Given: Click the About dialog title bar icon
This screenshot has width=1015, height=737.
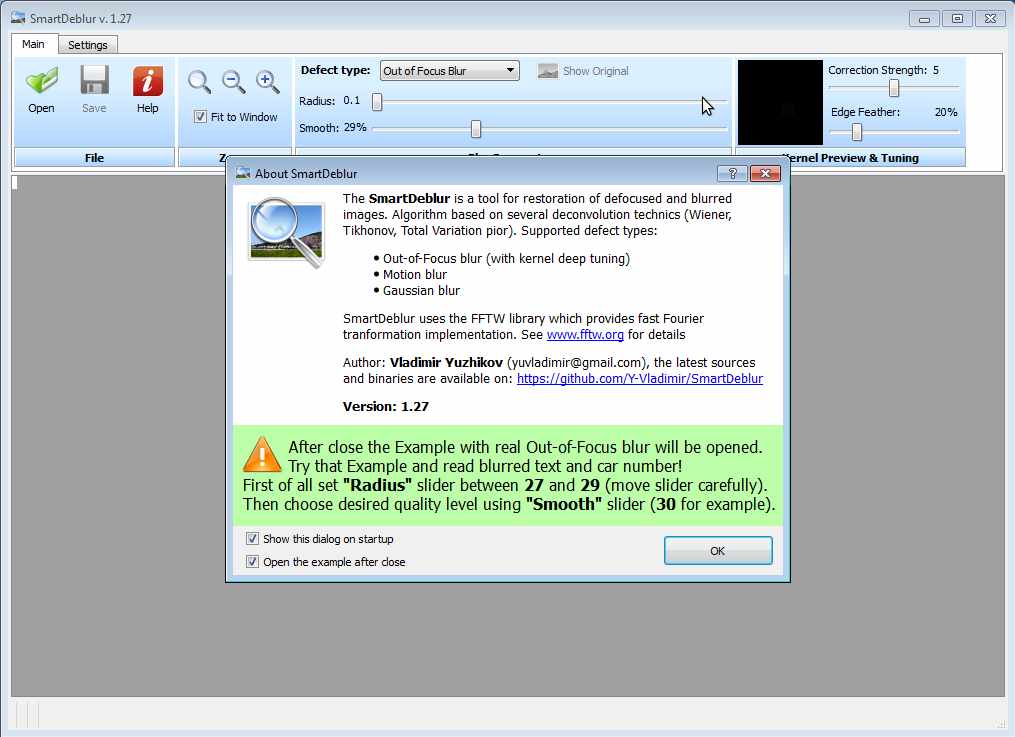Looking at the screenshot, I should pyautogui.click(x=243, y=173).
